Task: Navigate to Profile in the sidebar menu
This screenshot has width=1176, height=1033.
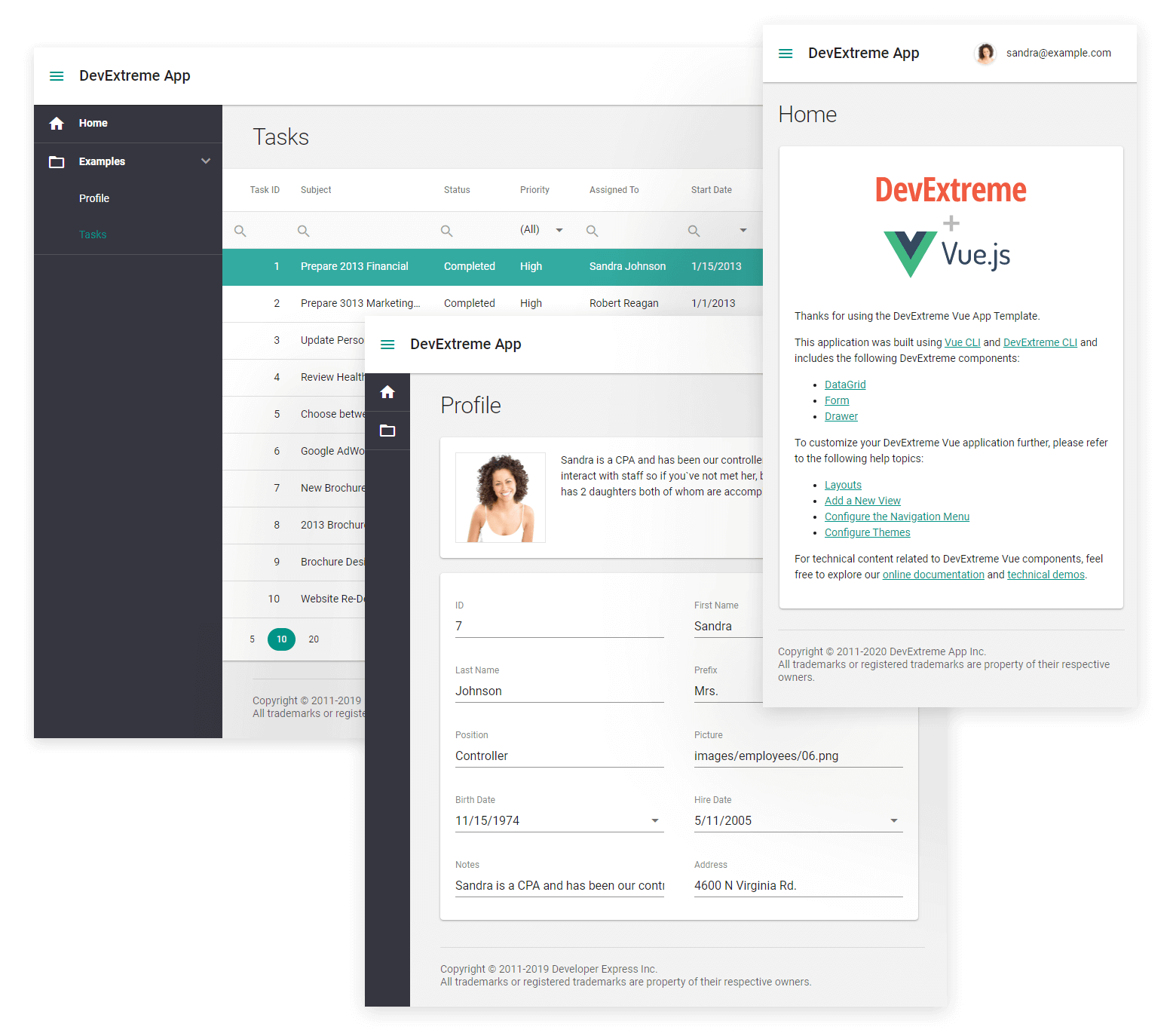Action: (94, 198)
